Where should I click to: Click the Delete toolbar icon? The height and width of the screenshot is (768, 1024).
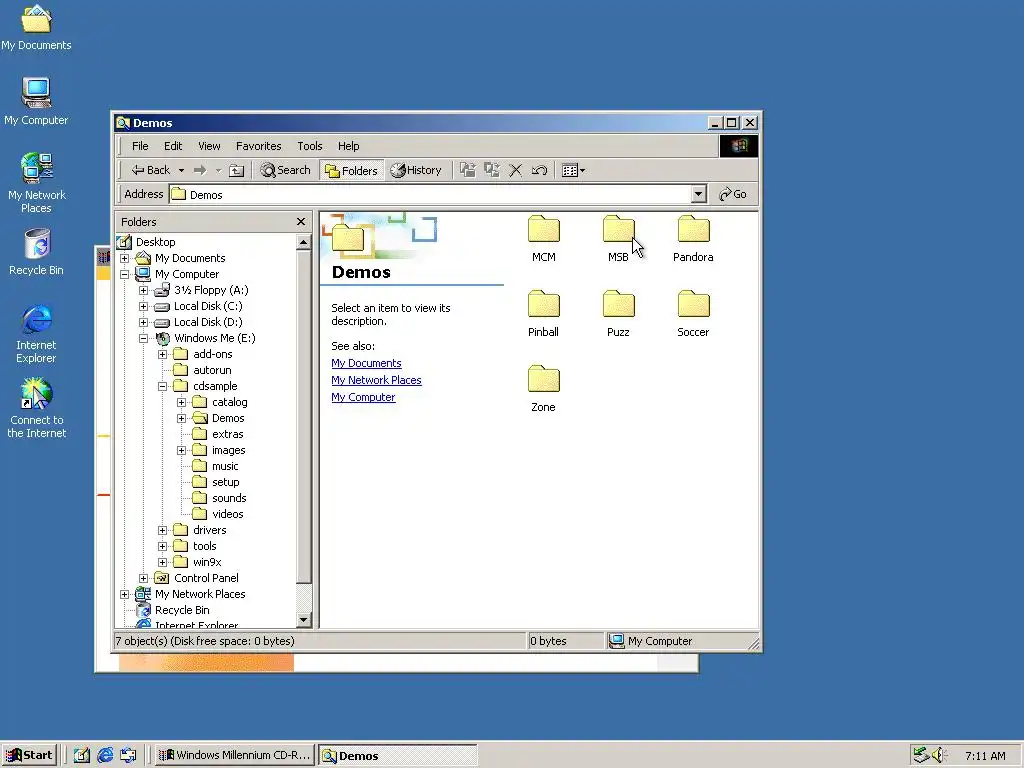click(x=515, y=170)
